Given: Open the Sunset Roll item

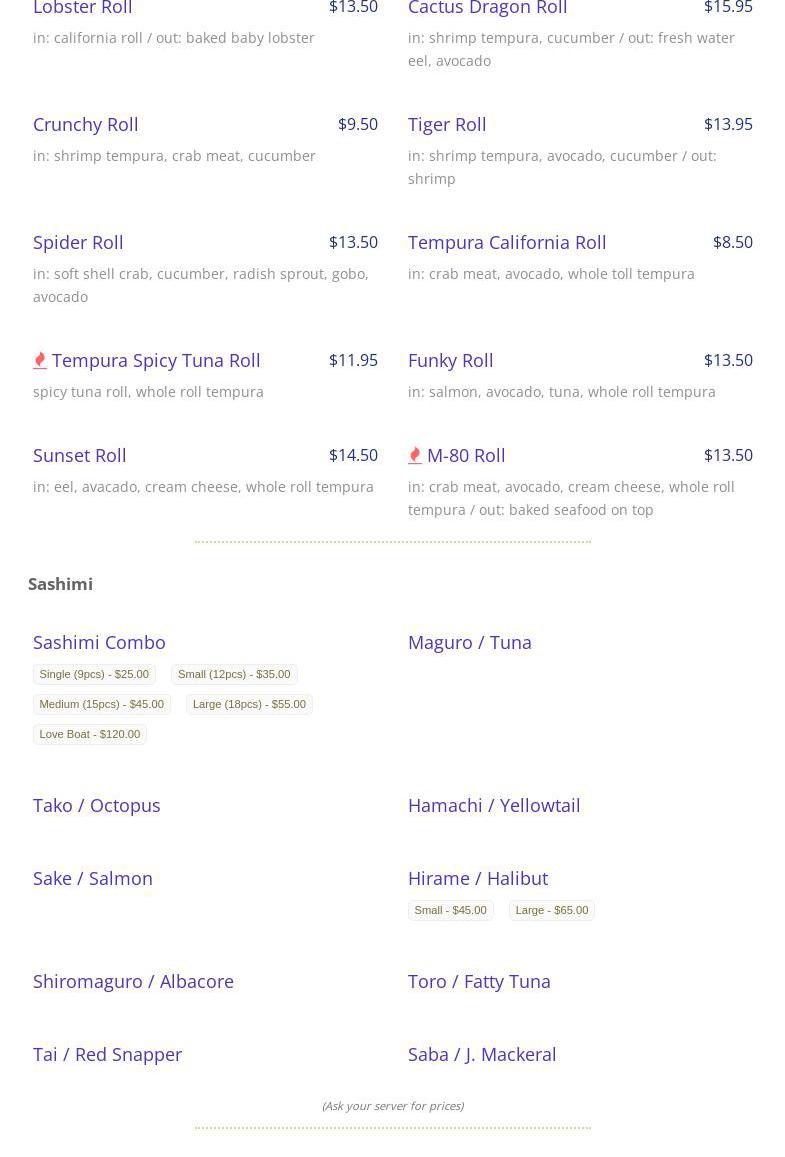Looking at the screenshot, I should [x=79, y=455].
